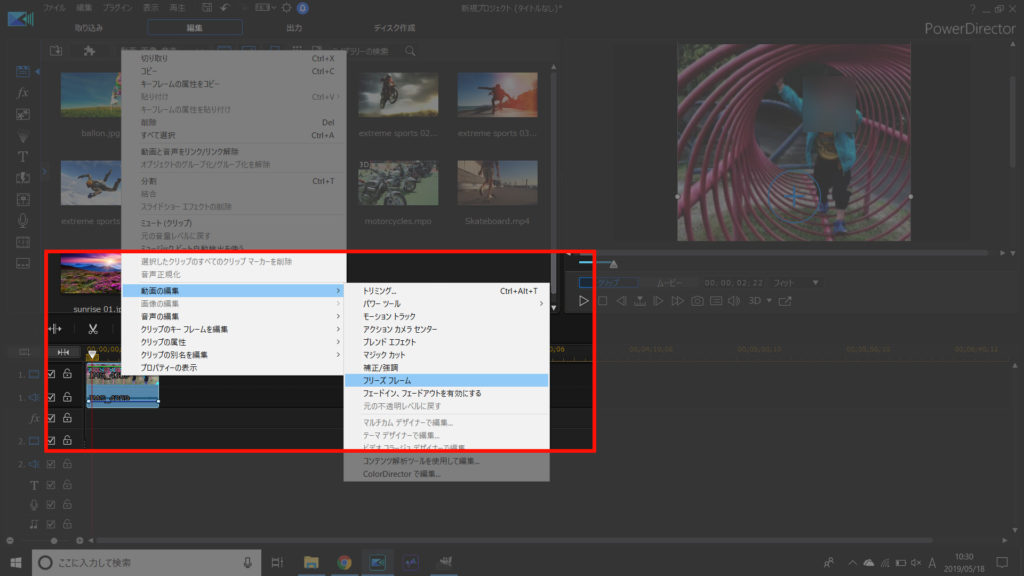The height and width of the screenshot is (576, 1024).
Task: Open the Effects (fx) room
Action: (23, 93)
